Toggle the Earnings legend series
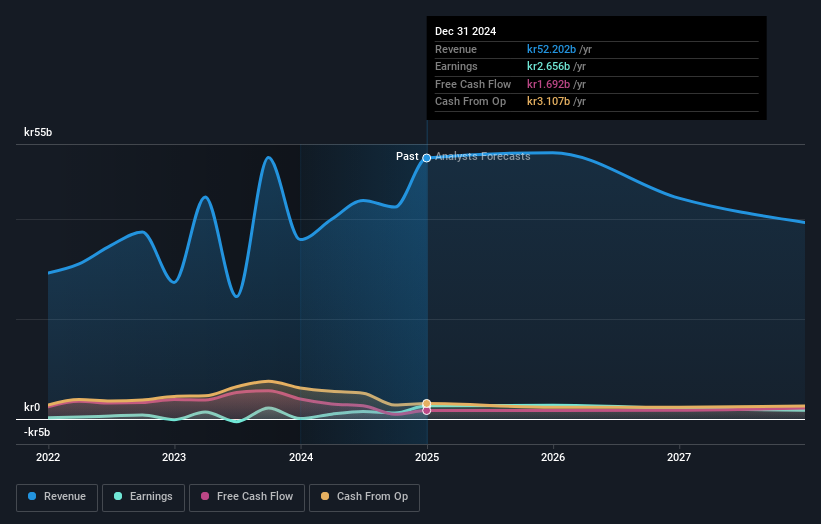 point(143,497)
